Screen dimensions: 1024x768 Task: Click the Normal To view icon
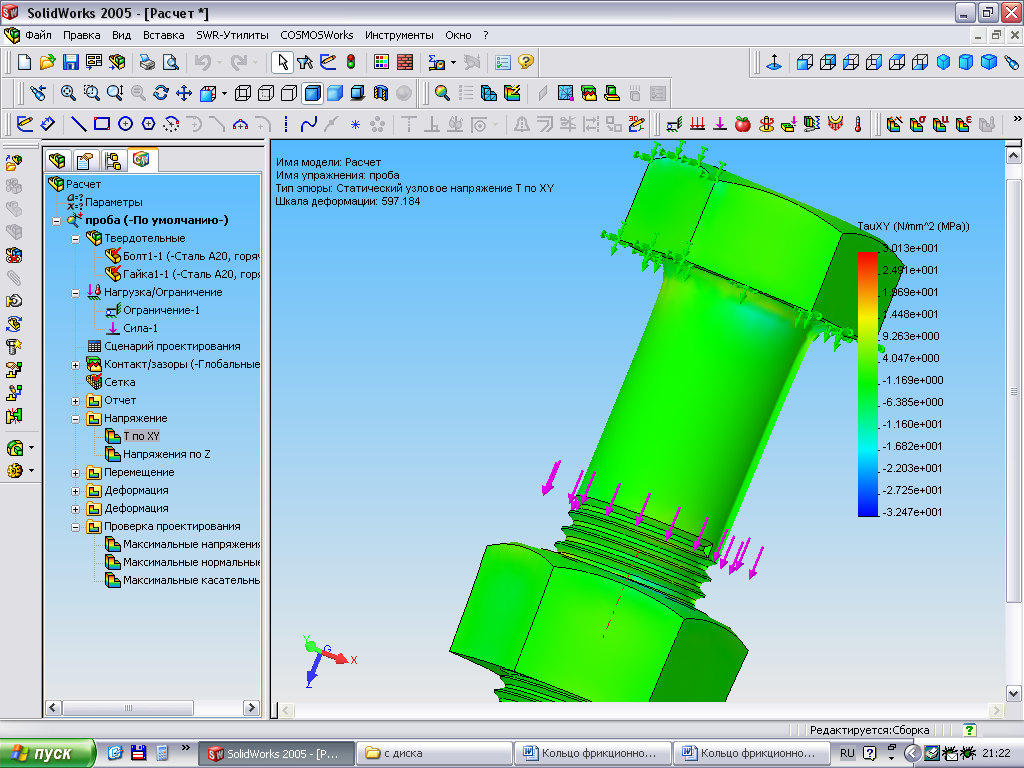point(774,62)
